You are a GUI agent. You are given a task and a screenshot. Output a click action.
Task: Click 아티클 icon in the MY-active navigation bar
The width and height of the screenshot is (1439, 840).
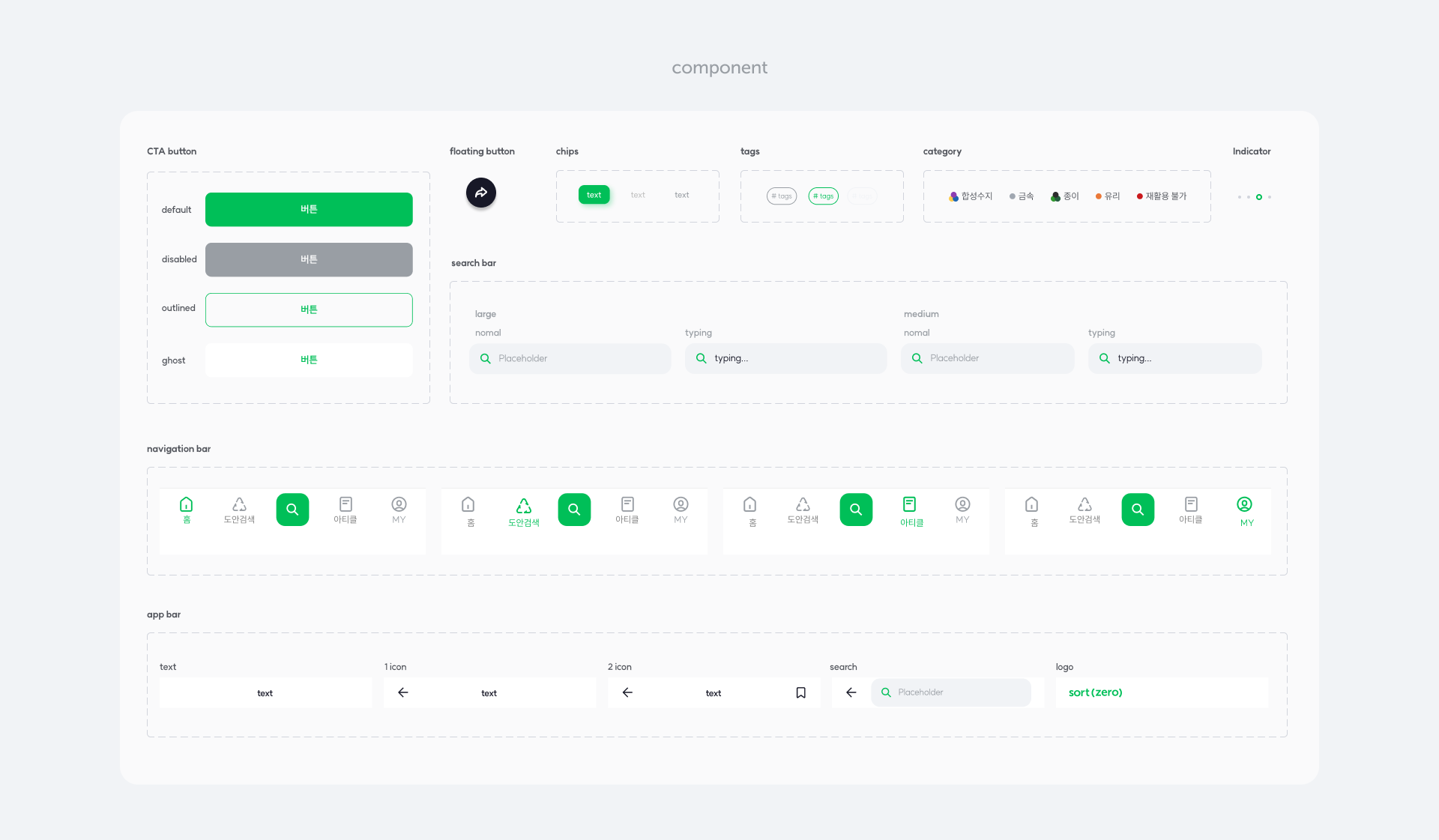1191,504
